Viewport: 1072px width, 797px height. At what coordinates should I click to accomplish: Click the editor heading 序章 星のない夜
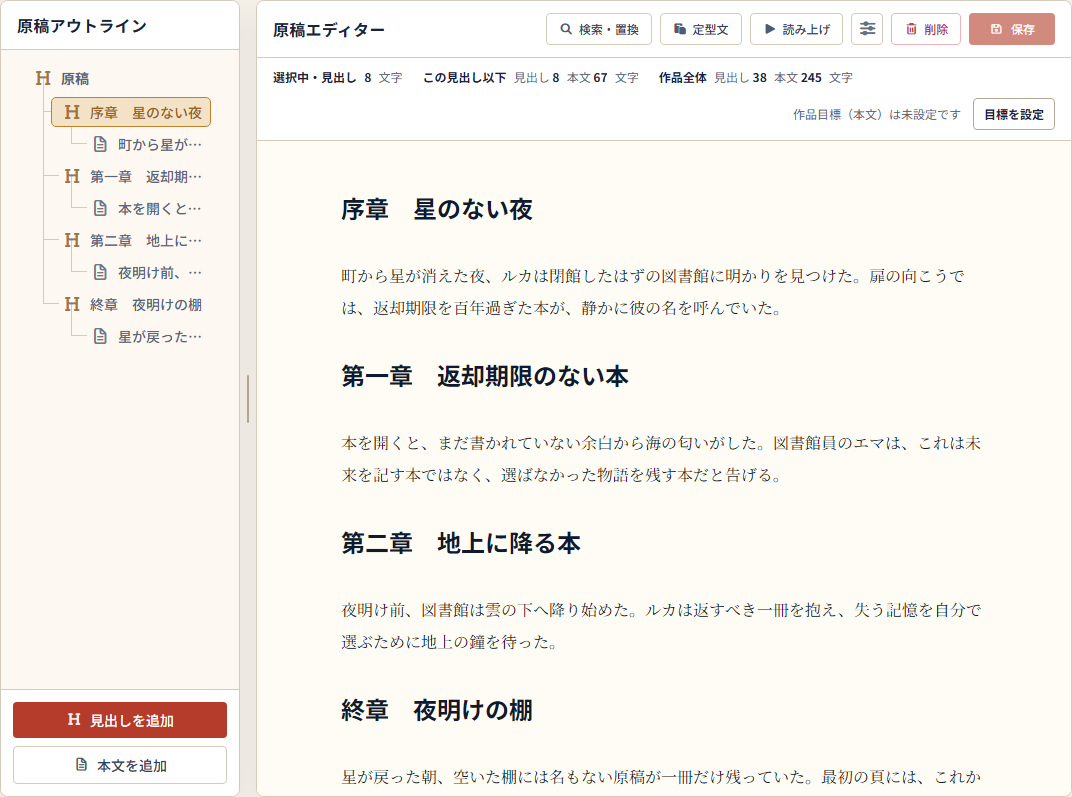(x=437, y=210)
